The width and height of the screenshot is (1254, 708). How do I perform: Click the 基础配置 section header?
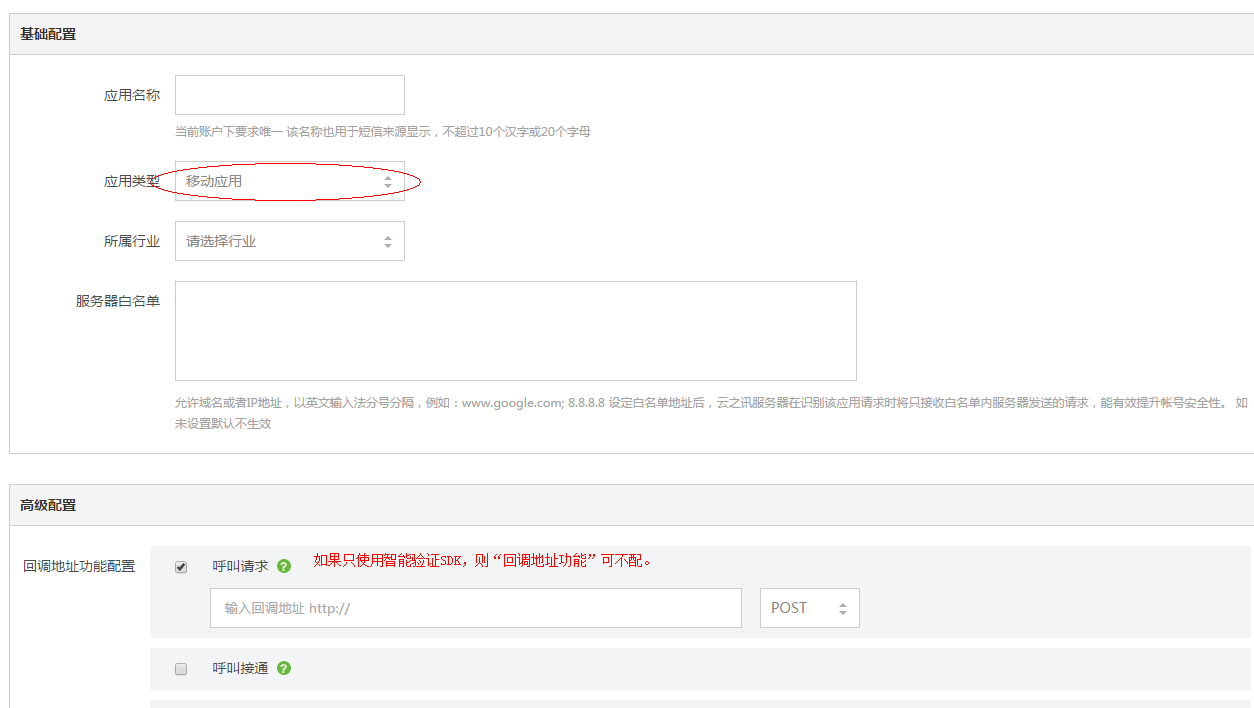tap(48, 34)
